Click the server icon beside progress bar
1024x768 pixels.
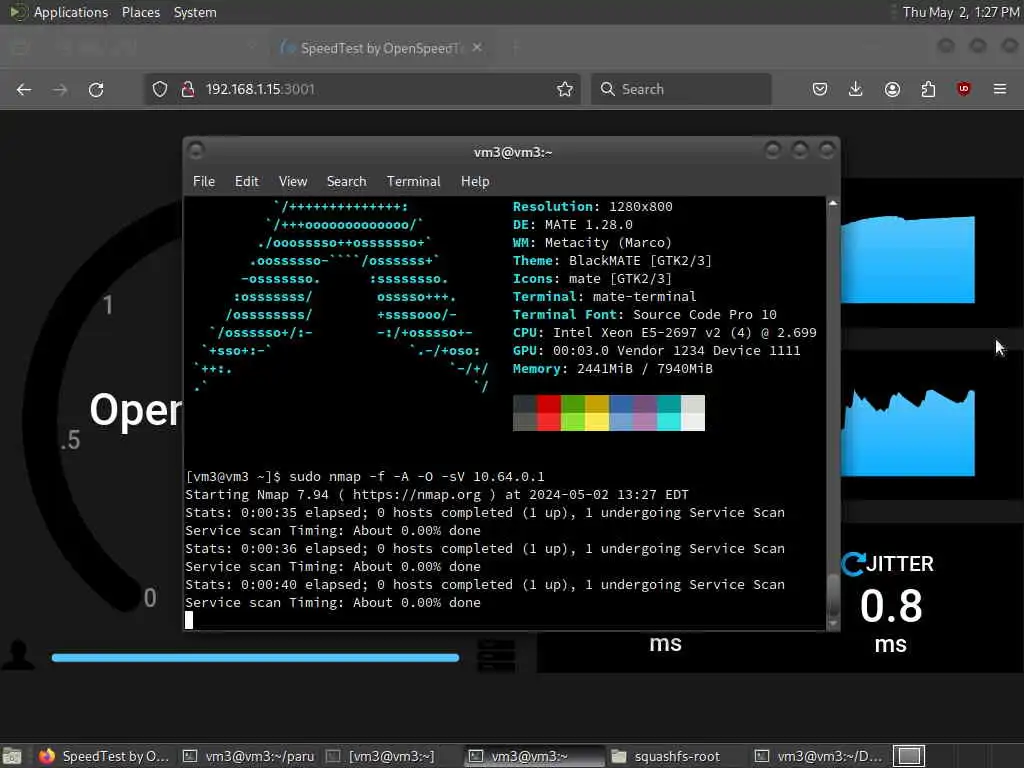coord(496,655)
